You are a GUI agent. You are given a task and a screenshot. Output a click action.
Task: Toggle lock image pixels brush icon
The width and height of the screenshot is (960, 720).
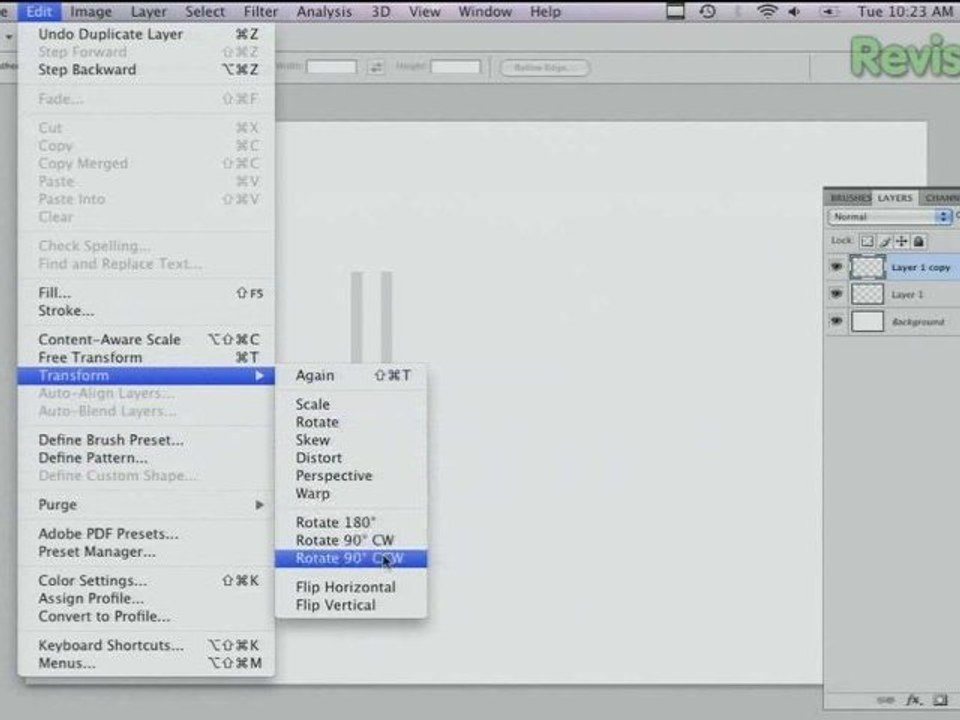tap(885, 241)
